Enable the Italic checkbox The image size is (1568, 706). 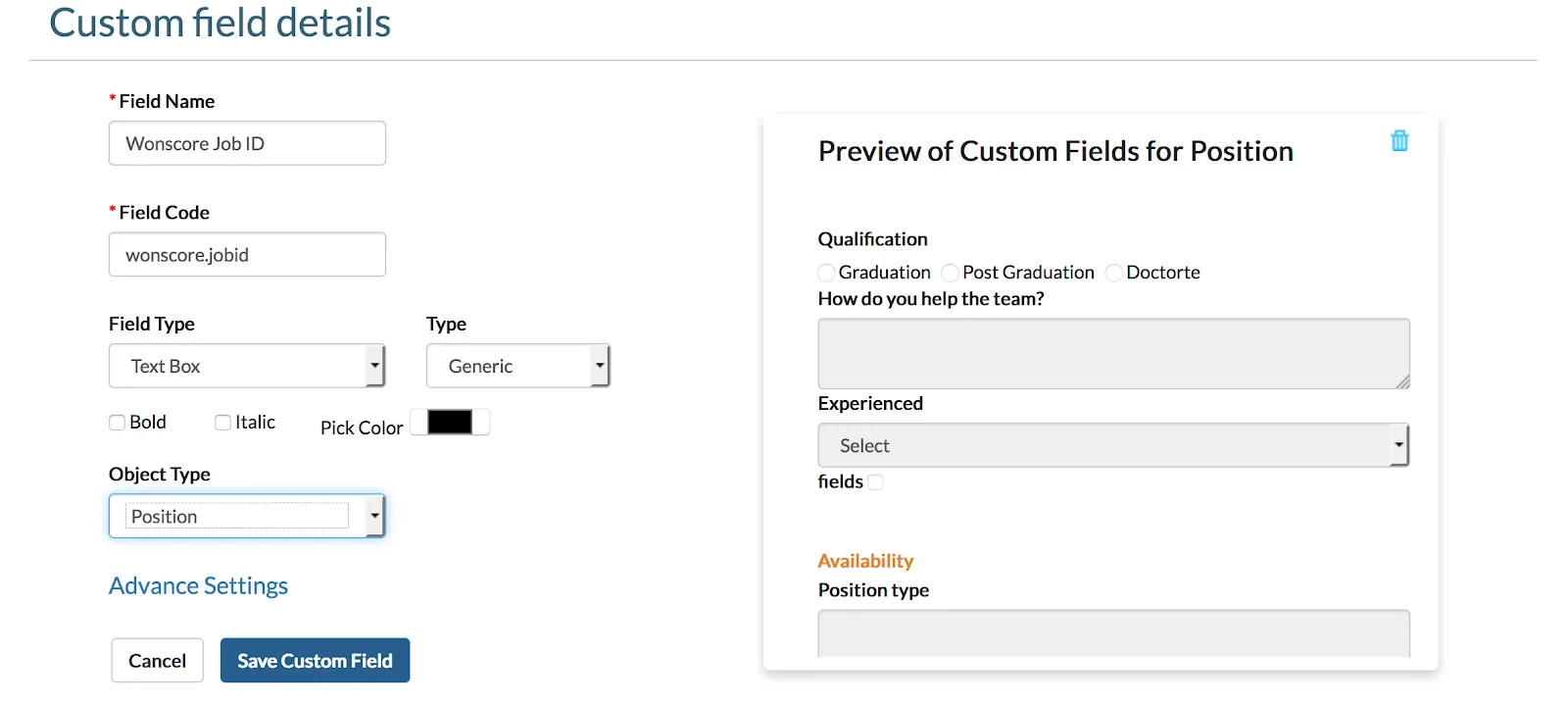(223, 423)
